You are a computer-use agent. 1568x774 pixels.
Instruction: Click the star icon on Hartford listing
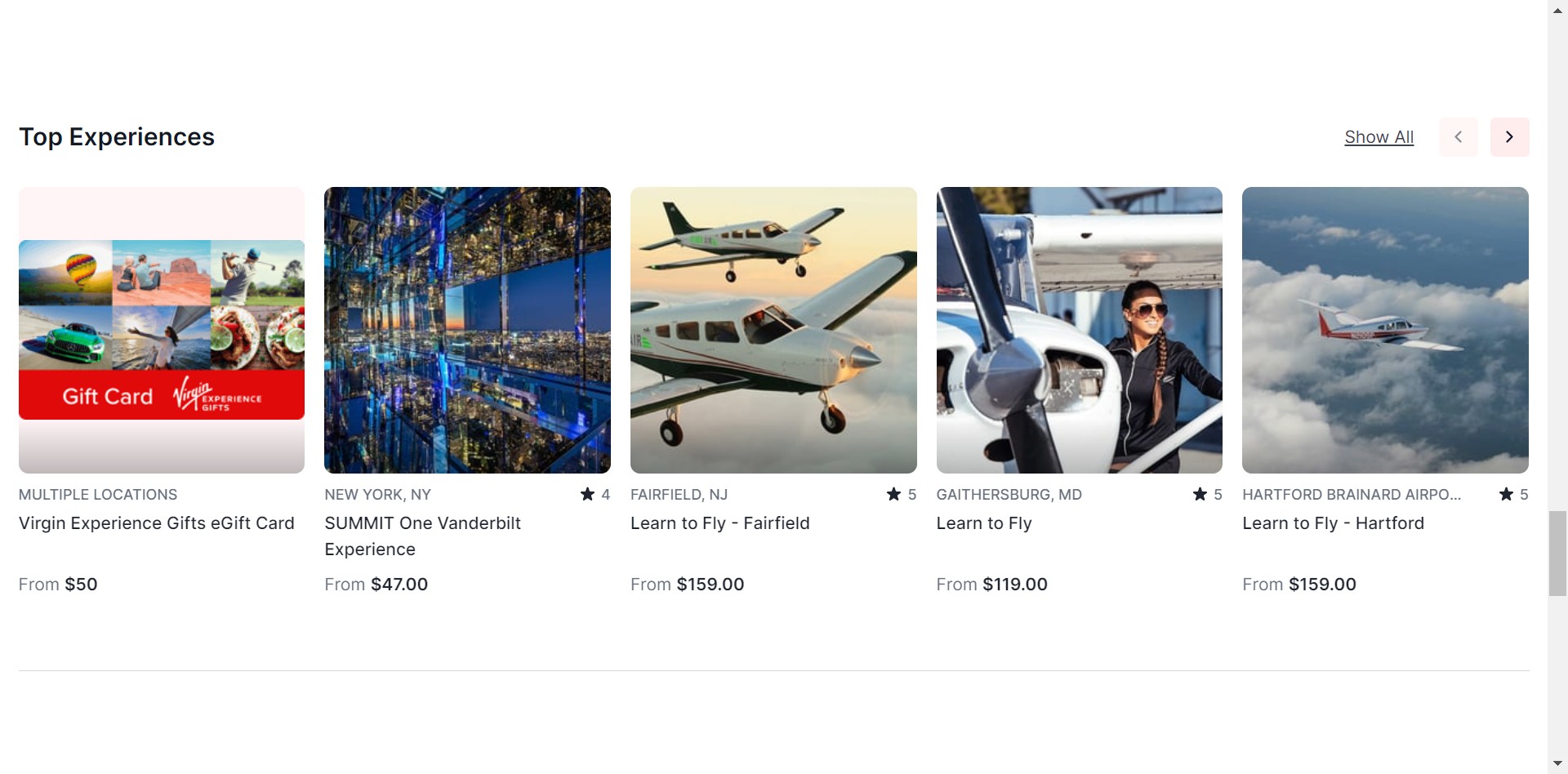click(1506, 494)
